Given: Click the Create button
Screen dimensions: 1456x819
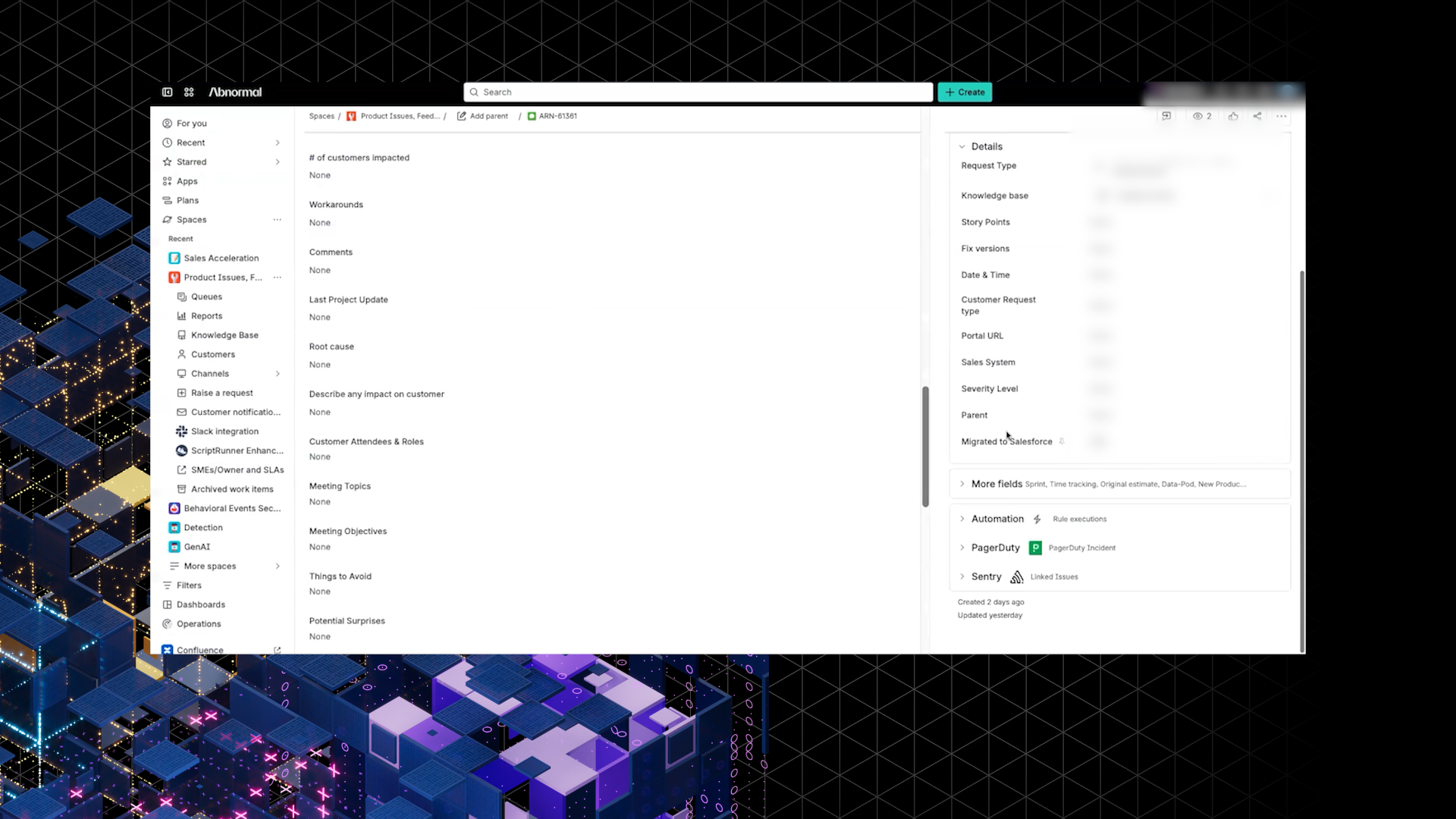Looking at the screenshot, I should (x=965, y=92).
